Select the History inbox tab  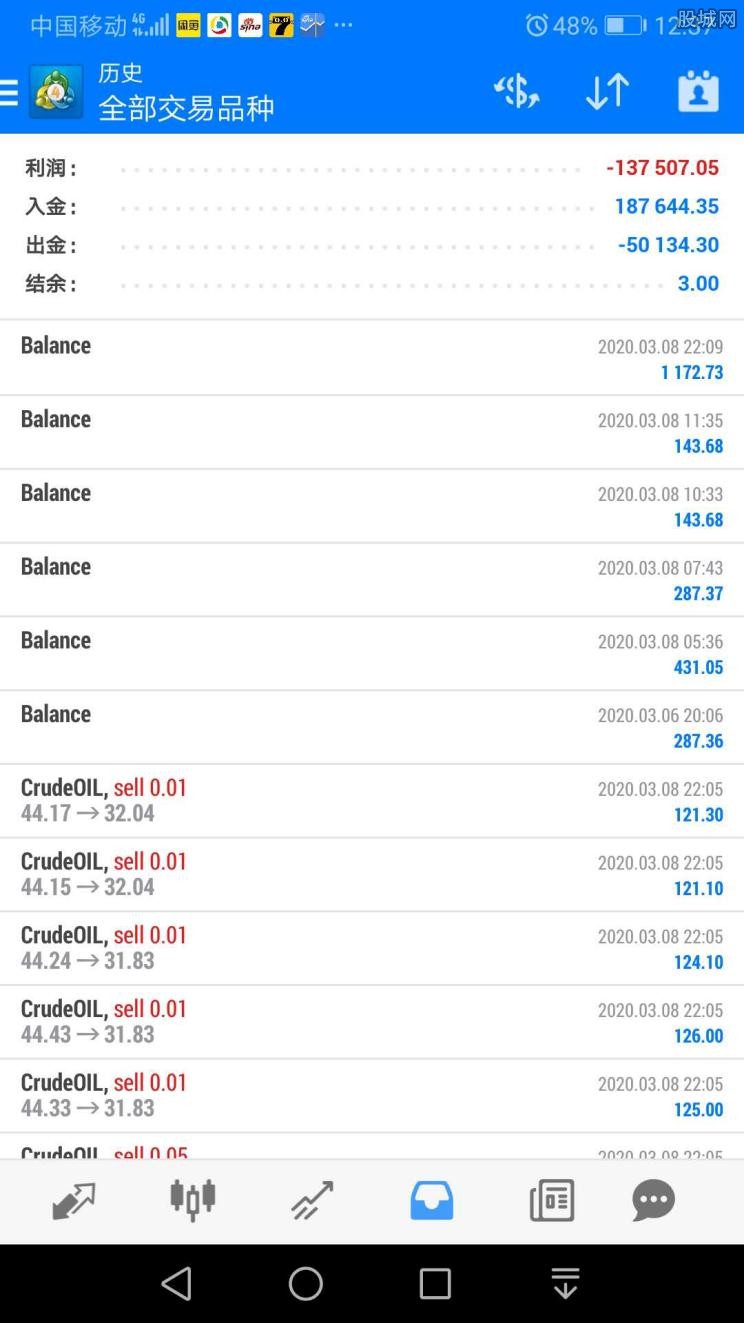(x=432, y=1200)
